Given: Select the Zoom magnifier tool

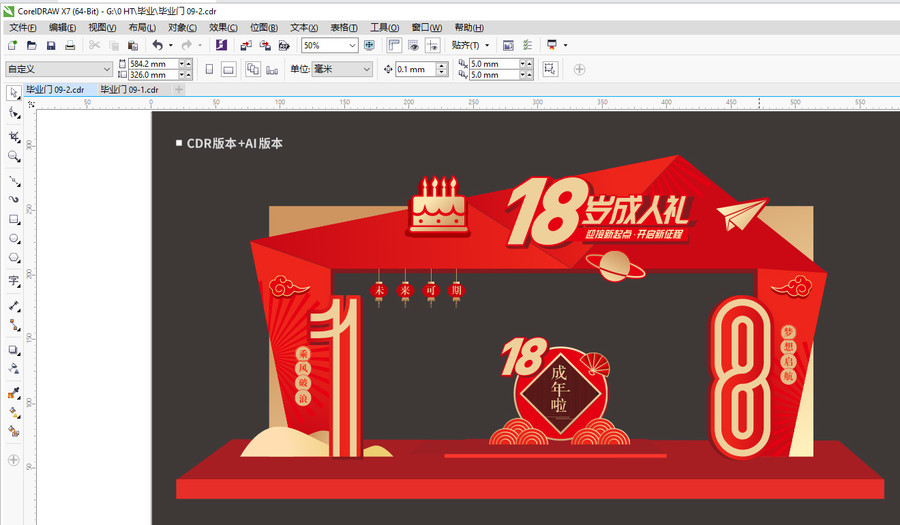Looking at the screenshot, I should coord(14,156).
